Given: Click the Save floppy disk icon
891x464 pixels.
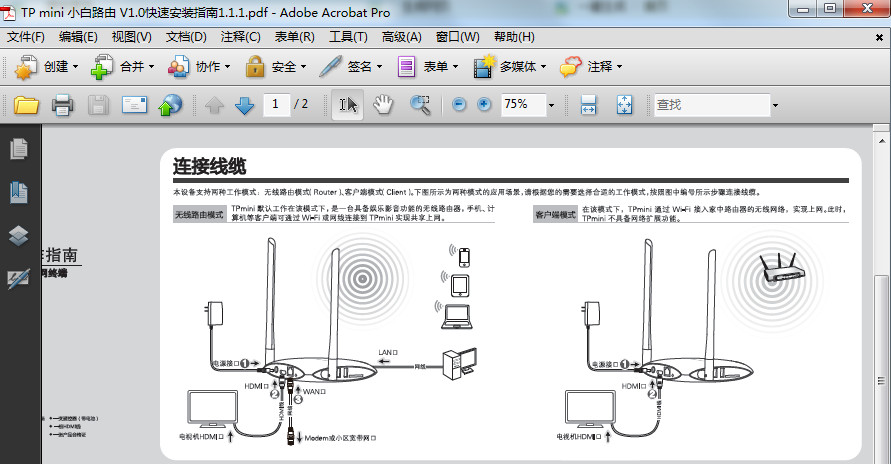Looking at the screenshot, I should pyautogui.click(x=98, y=105).
